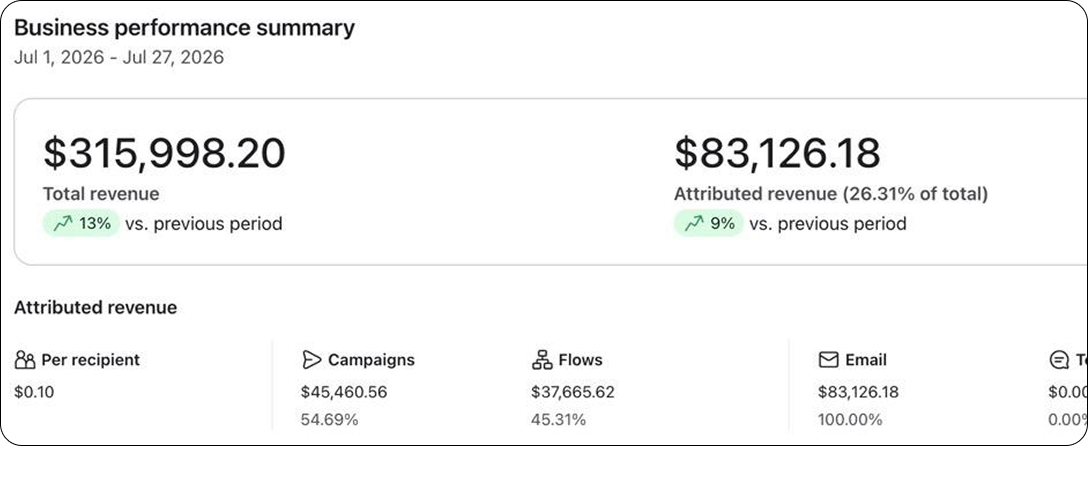Select the 9% growth badge

click(708, 223)
